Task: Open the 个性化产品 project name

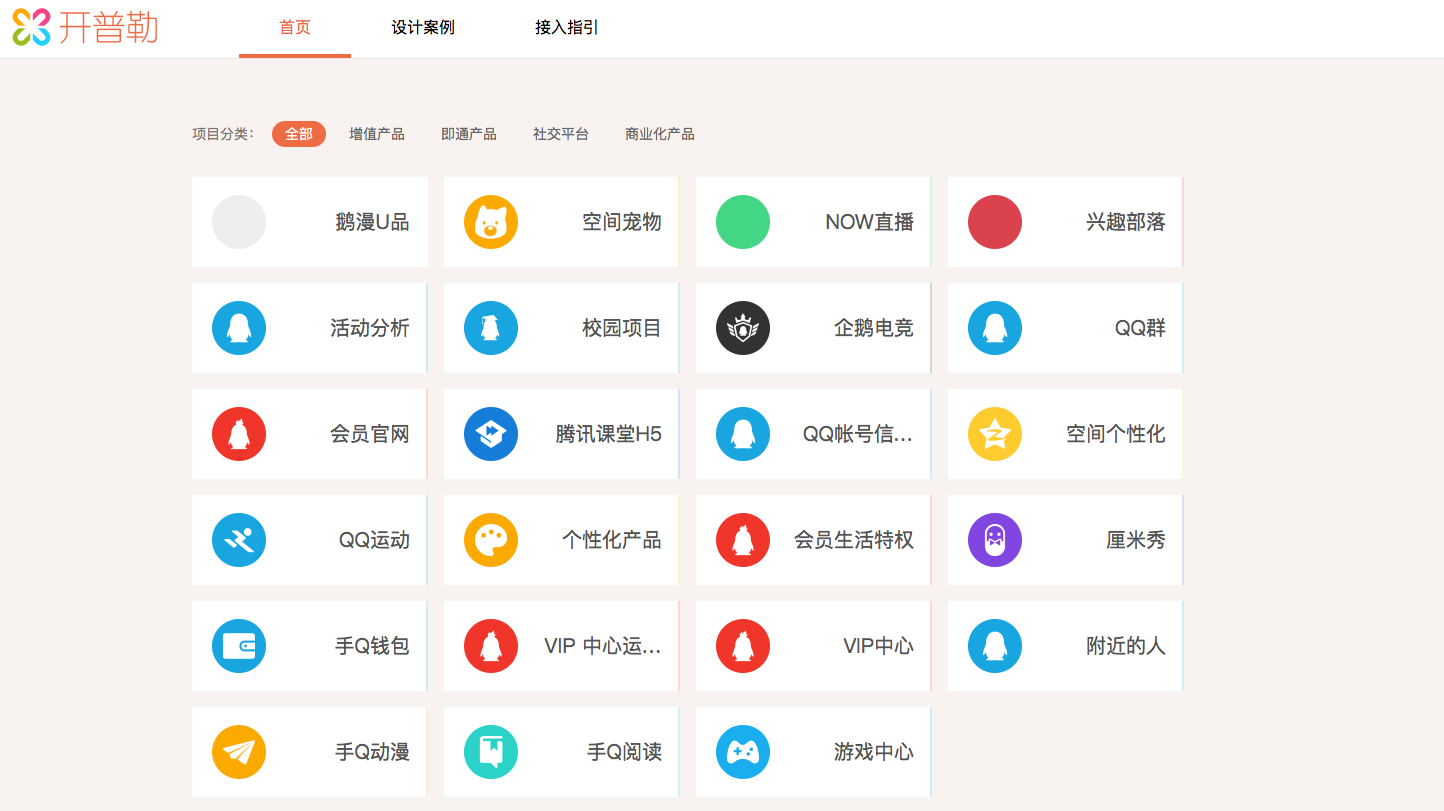Action: (612, 540)
